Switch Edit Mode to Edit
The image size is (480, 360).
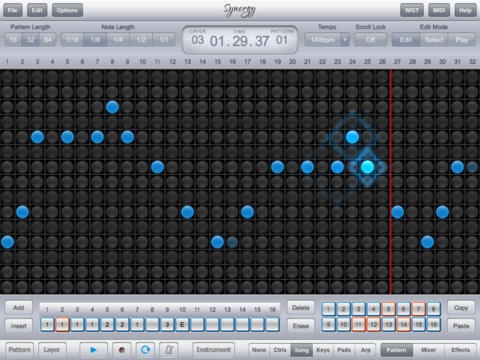click(x=405, y=40)
